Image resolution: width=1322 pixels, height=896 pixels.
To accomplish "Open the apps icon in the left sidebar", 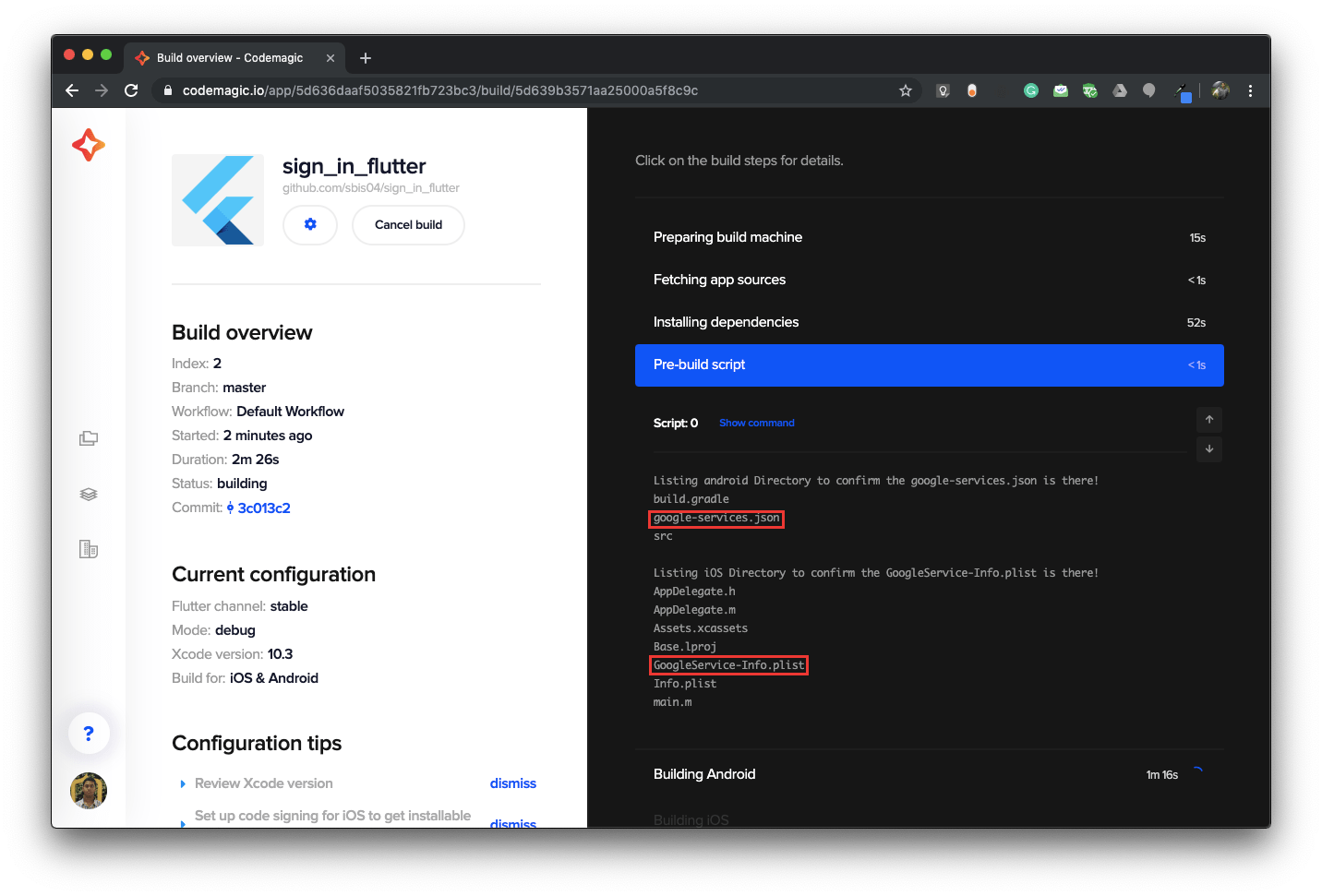I will click(89, 438).
